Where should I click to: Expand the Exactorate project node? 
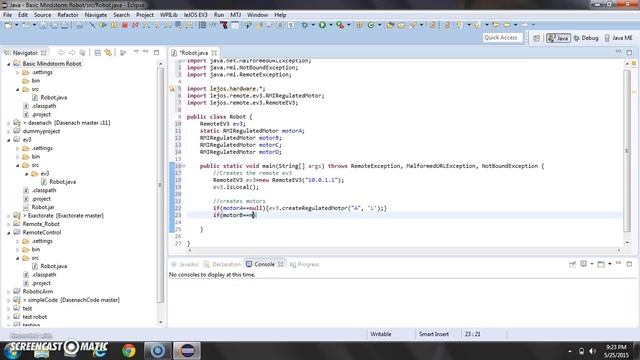point(9,216)
